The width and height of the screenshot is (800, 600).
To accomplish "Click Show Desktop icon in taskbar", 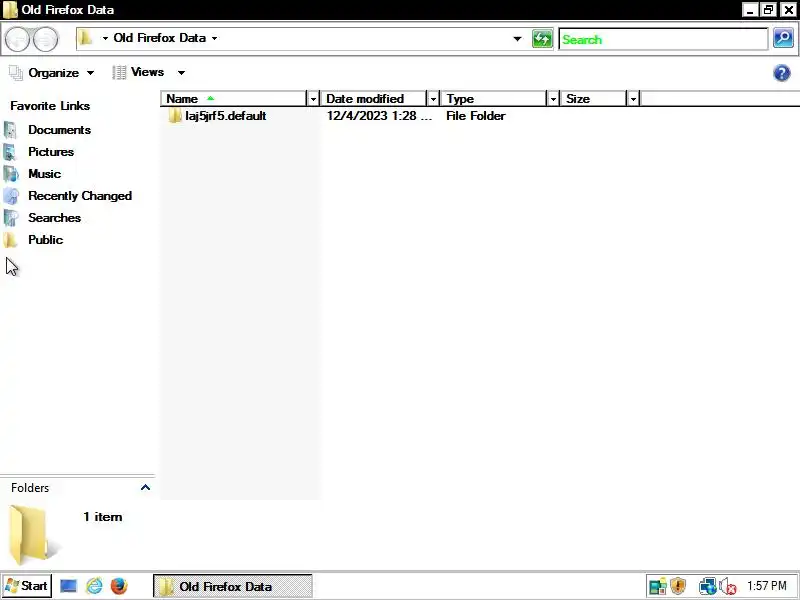I will click(x=68, y=586).
